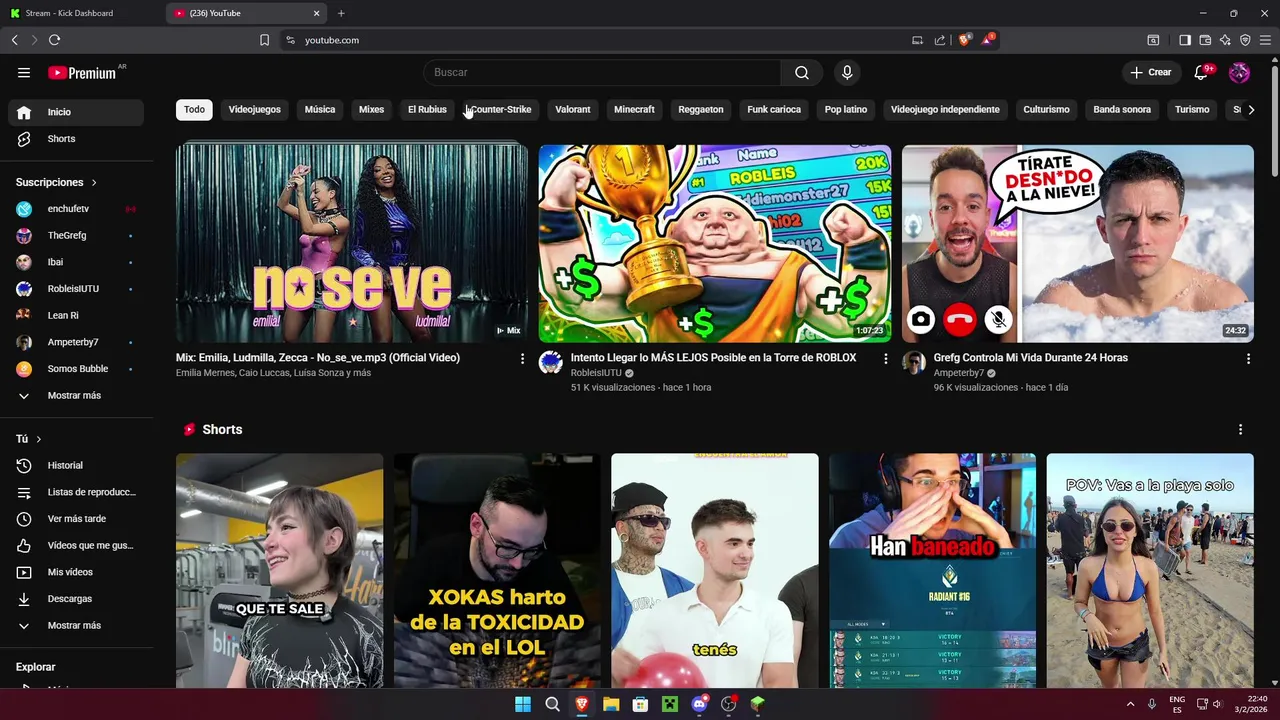
Task: Open Shorts from the sidebar
Action: pyautogui.click(x=76, y=139)
